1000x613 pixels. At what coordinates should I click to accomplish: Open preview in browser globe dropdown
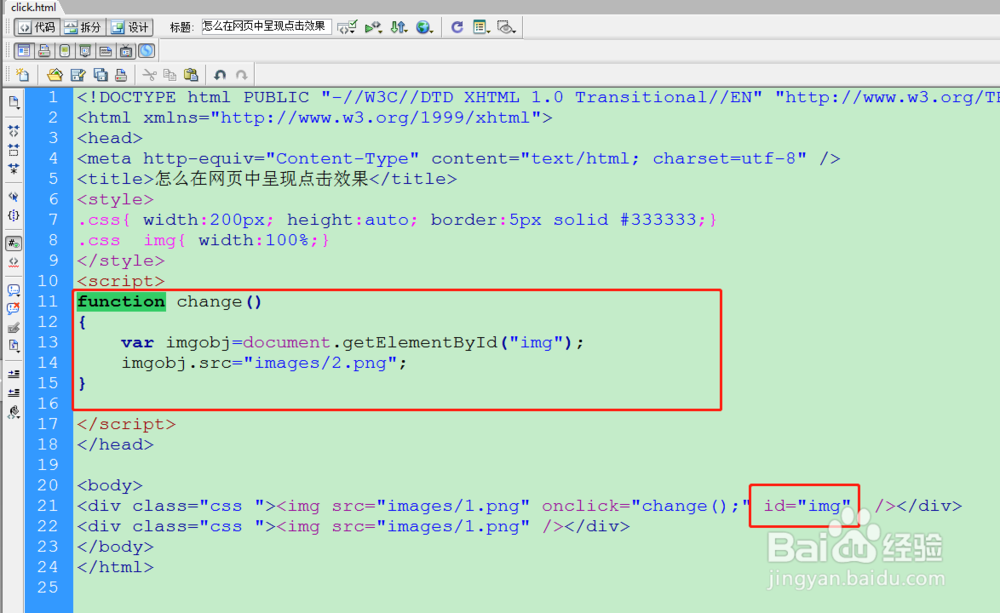425,27
